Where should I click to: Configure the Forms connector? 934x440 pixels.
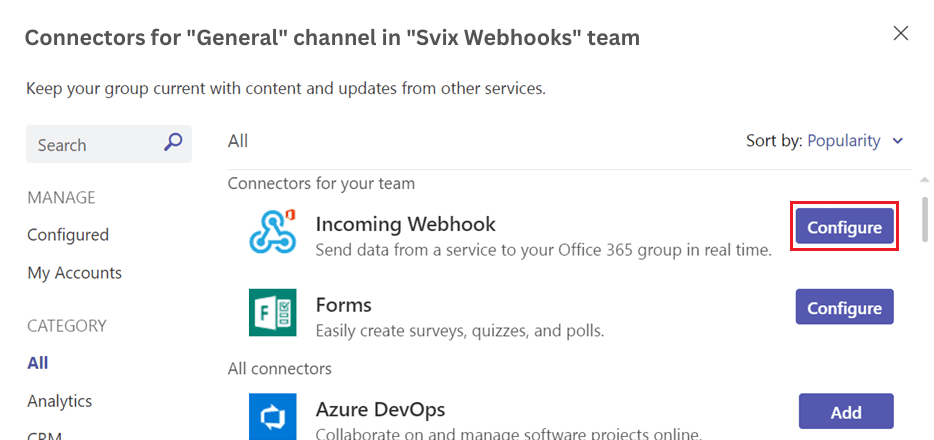[x=845, y=307]
